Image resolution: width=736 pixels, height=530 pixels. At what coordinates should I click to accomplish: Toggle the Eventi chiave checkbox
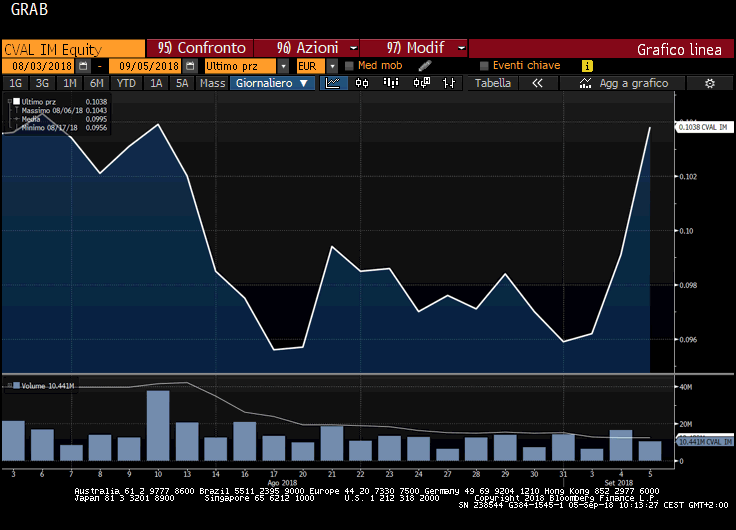point(484,65)
